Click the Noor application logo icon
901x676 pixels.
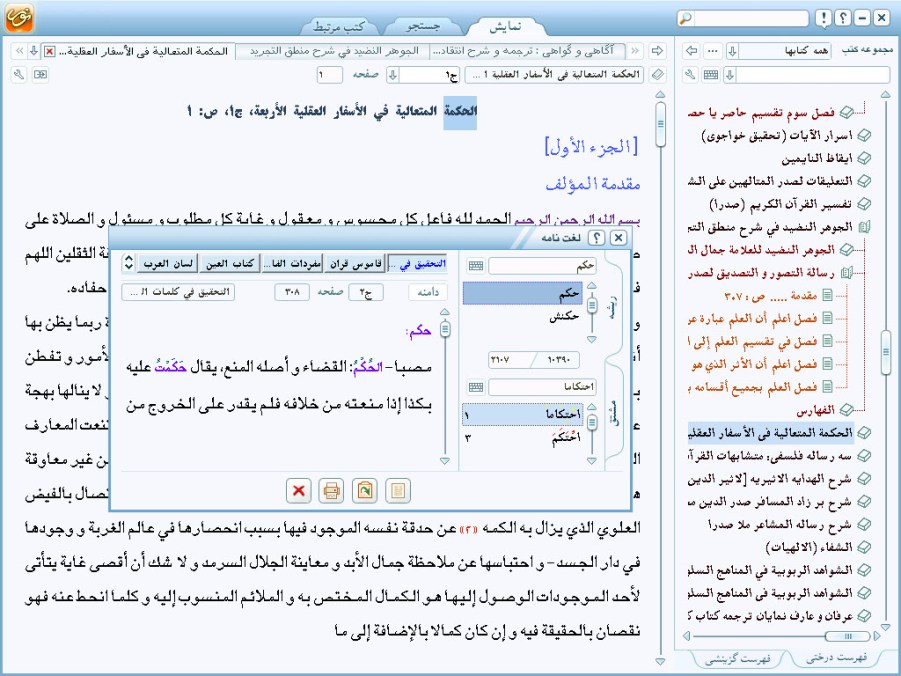19,17
